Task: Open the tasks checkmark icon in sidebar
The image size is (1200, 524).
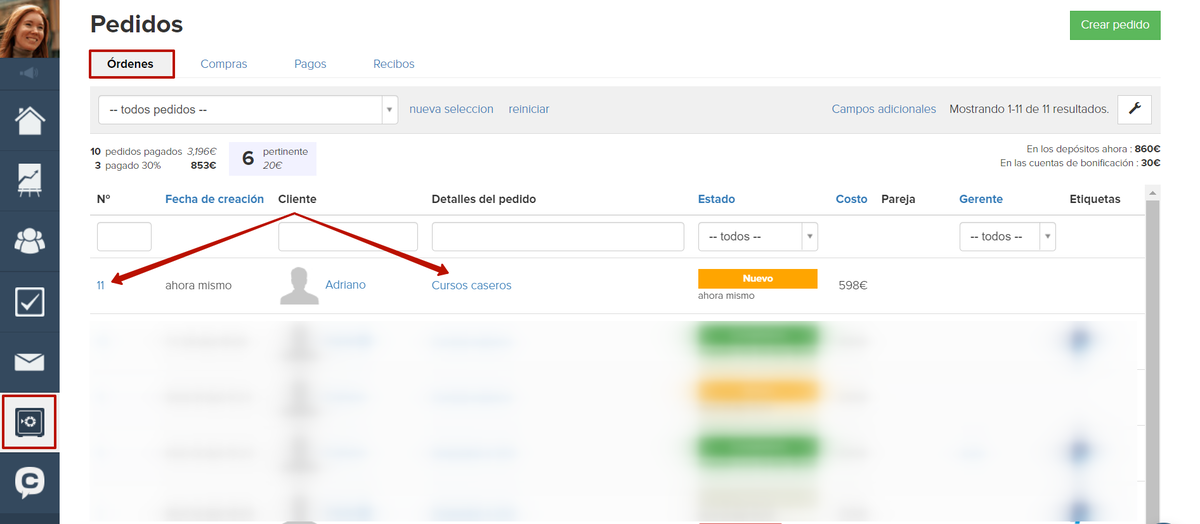Action: (29, 301)
